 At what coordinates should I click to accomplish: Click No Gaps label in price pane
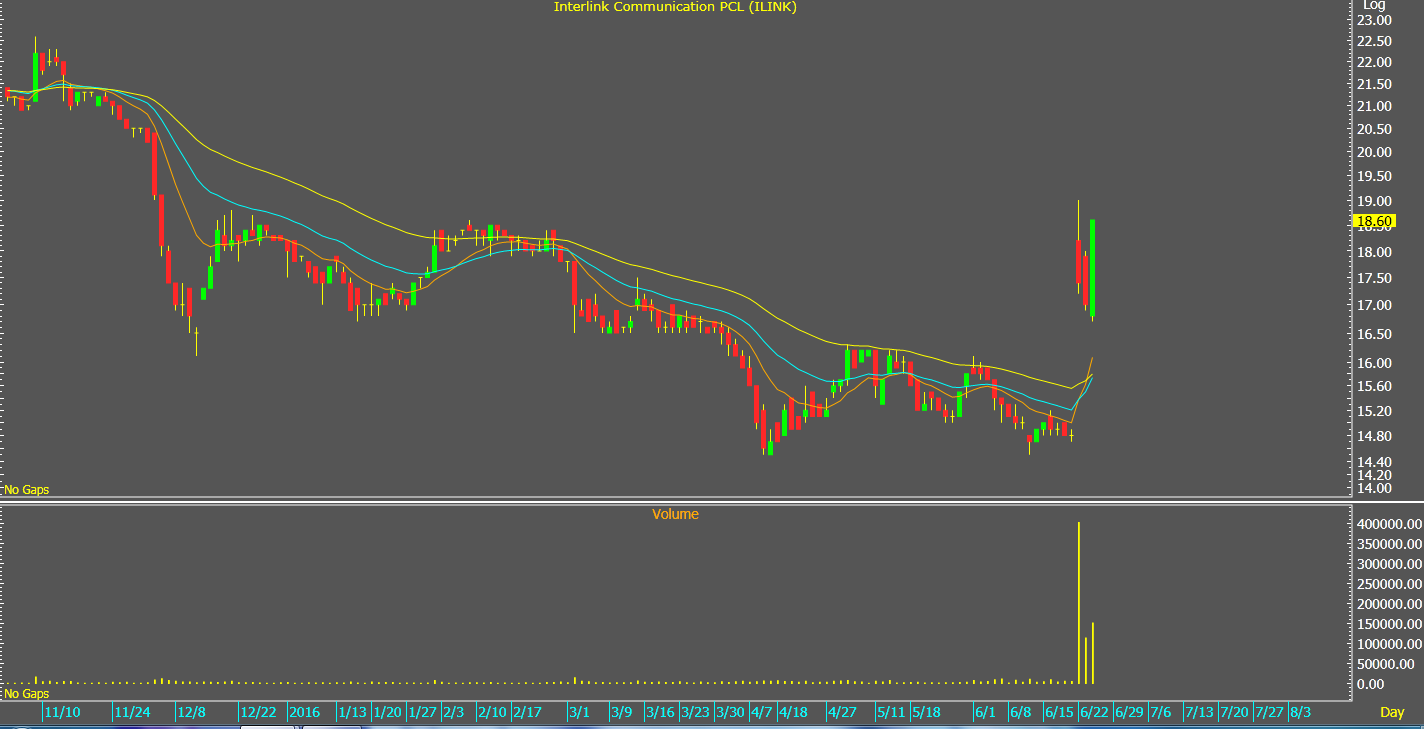(x=27, y=490)
